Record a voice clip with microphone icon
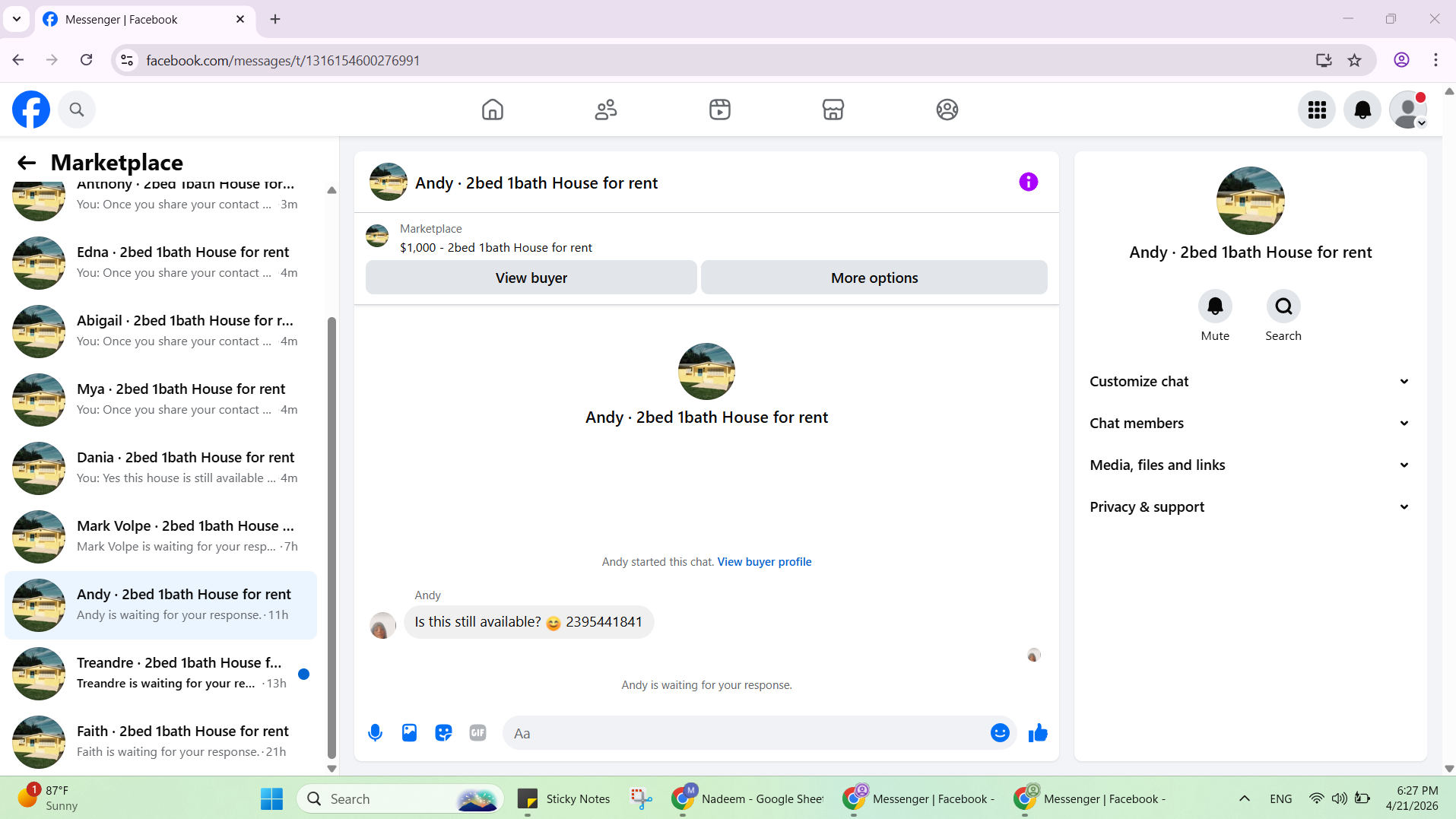The height and width of the screenshot is (819, 1456). point(375,733)
